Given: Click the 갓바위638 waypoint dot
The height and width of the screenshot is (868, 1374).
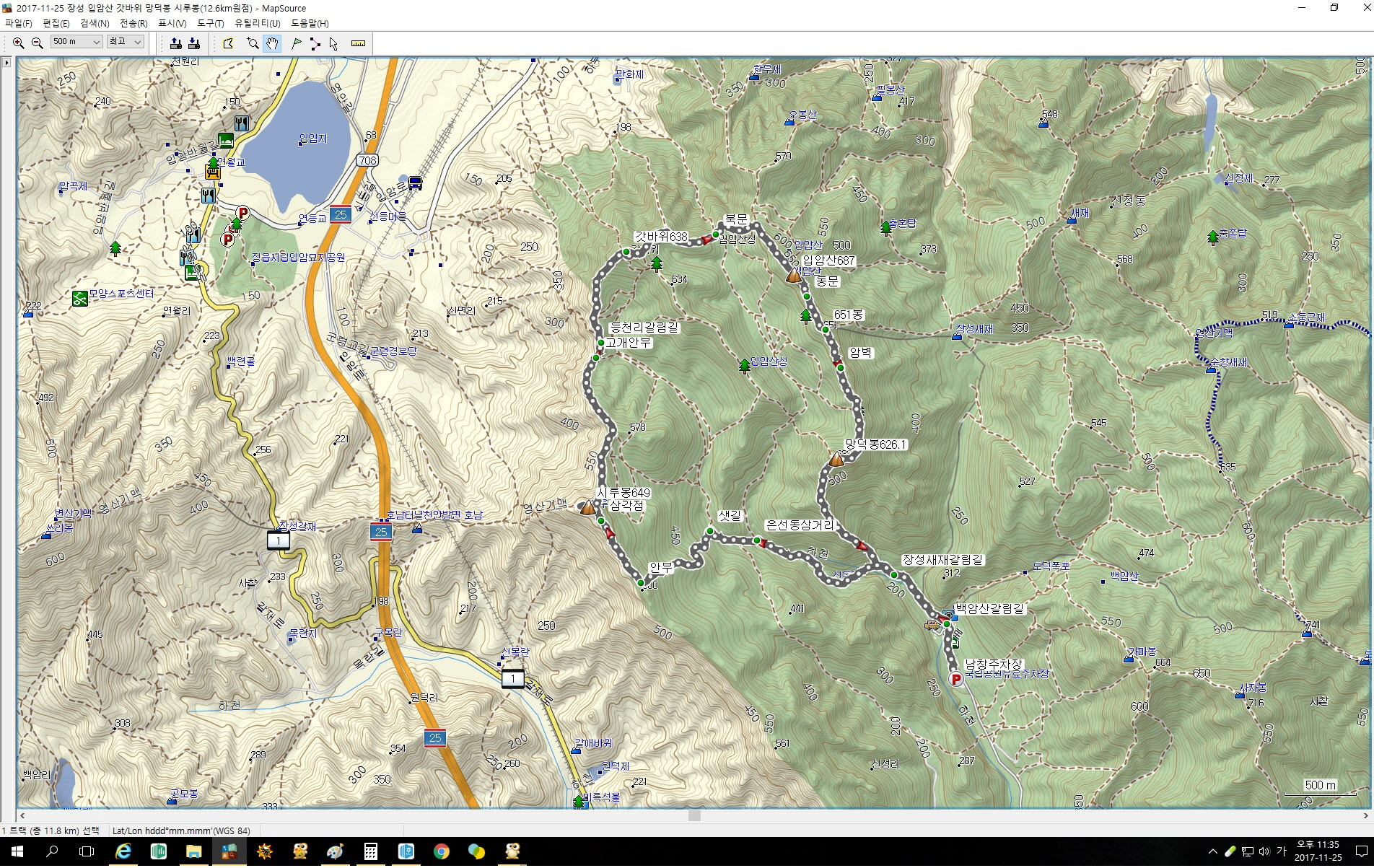Looking at the screenshot, I should 626,252.
